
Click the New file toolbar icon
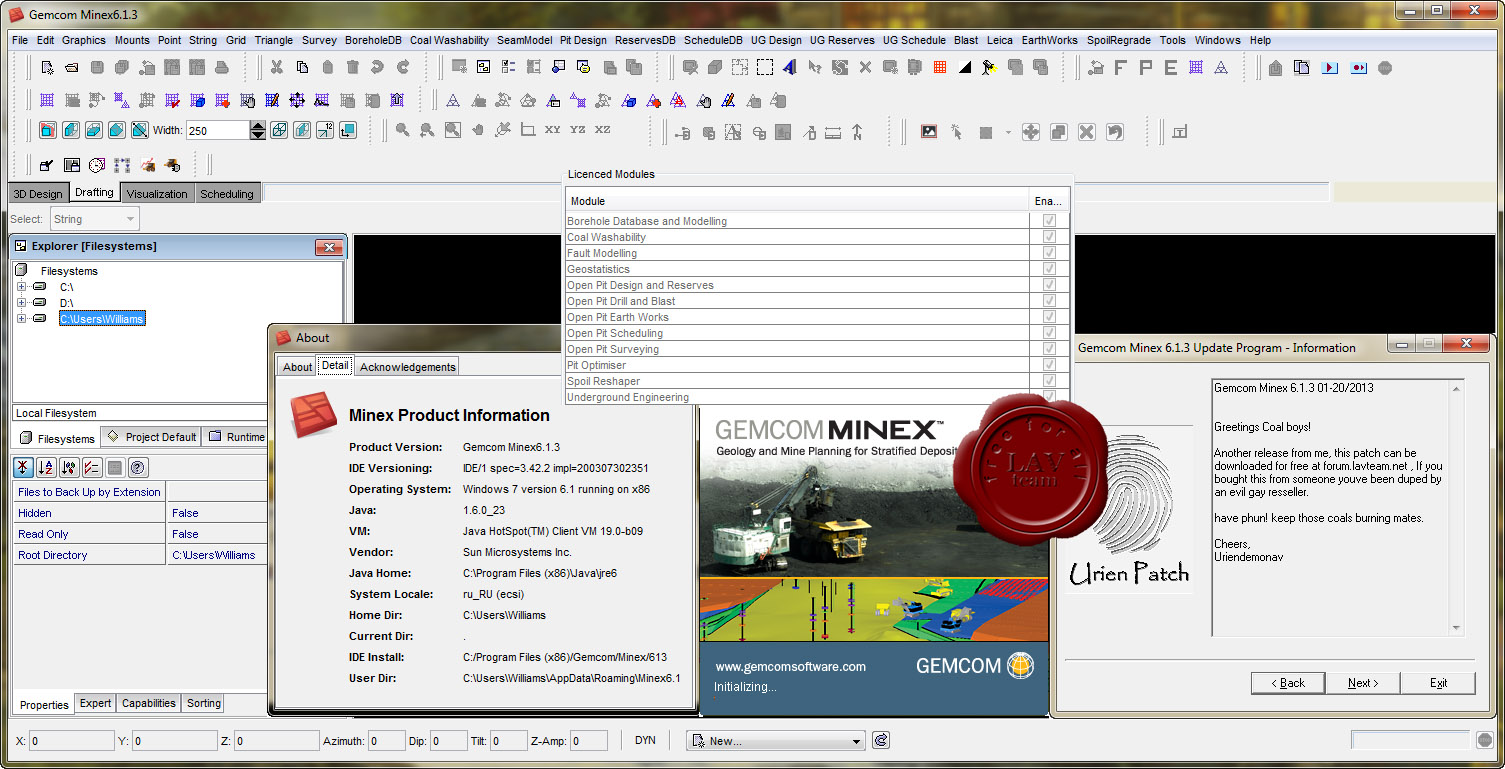point(47,68)
